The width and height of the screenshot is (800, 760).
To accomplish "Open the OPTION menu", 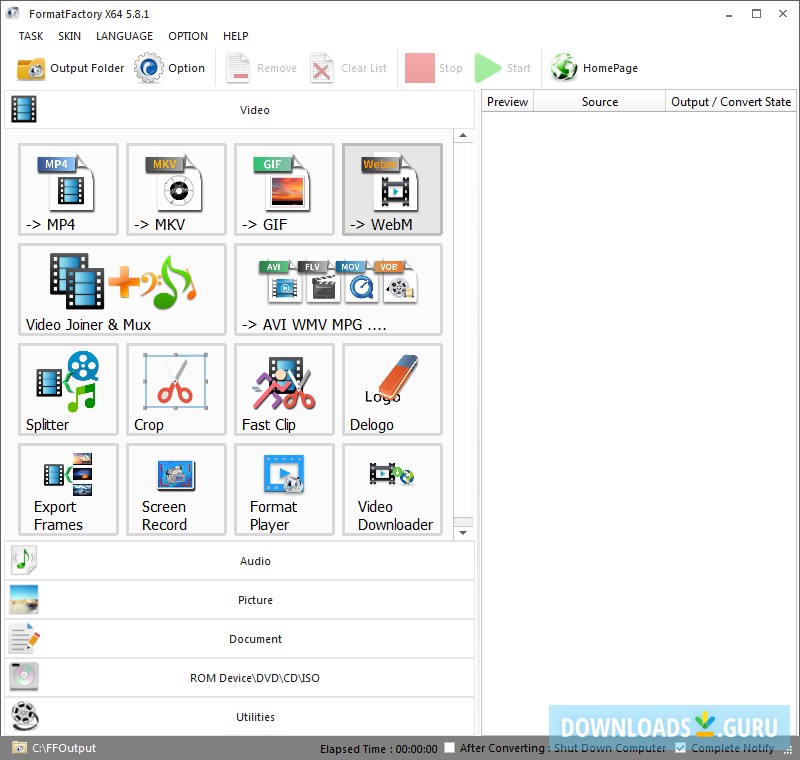I will pyautogui.click(x=188, y=36).
